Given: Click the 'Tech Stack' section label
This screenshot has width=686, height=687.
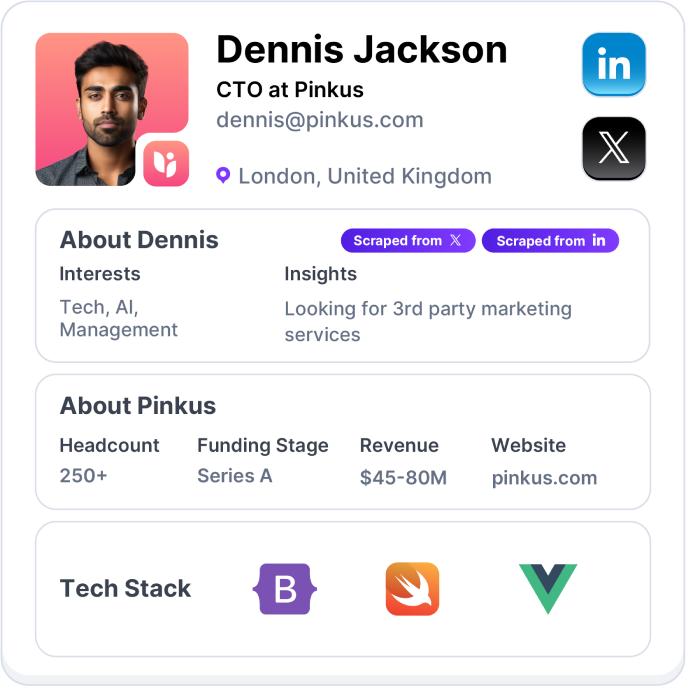Looking at the screenshot, I should point(125,588).
